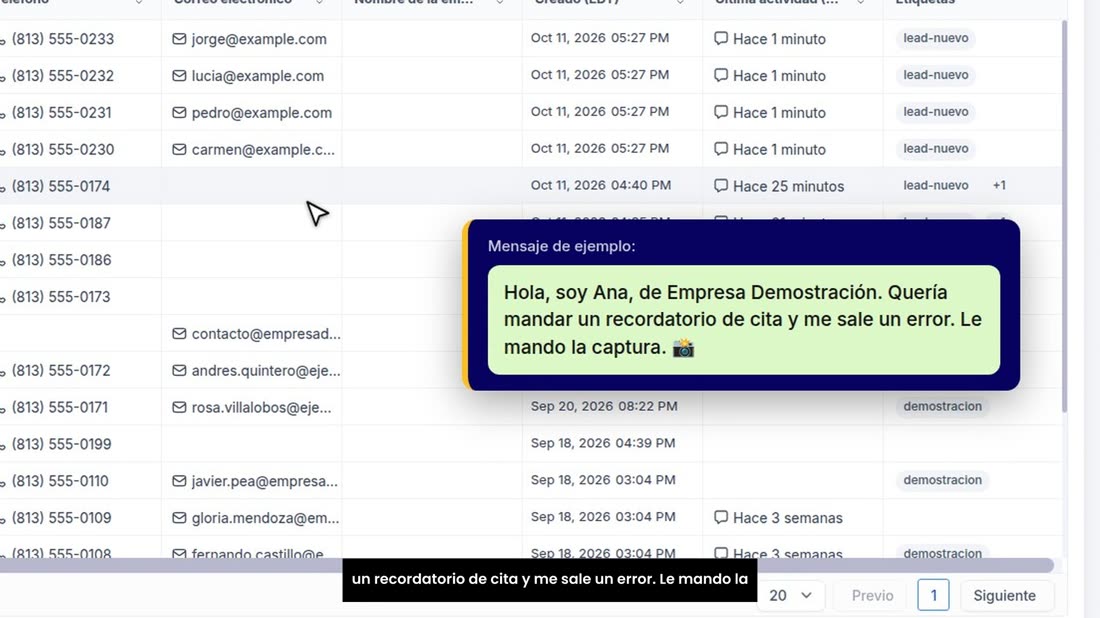Click the envelope icon beside jorge@example.com
1100x618 pixels.
click(179, 39)
